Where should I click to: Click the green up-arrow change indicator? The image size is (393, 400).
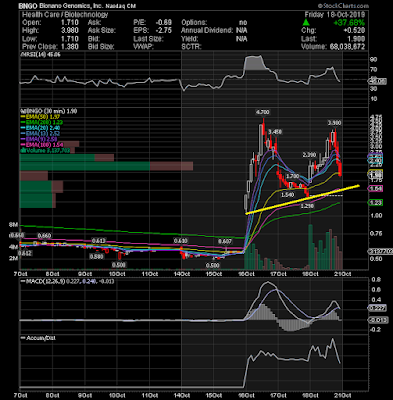306,23
